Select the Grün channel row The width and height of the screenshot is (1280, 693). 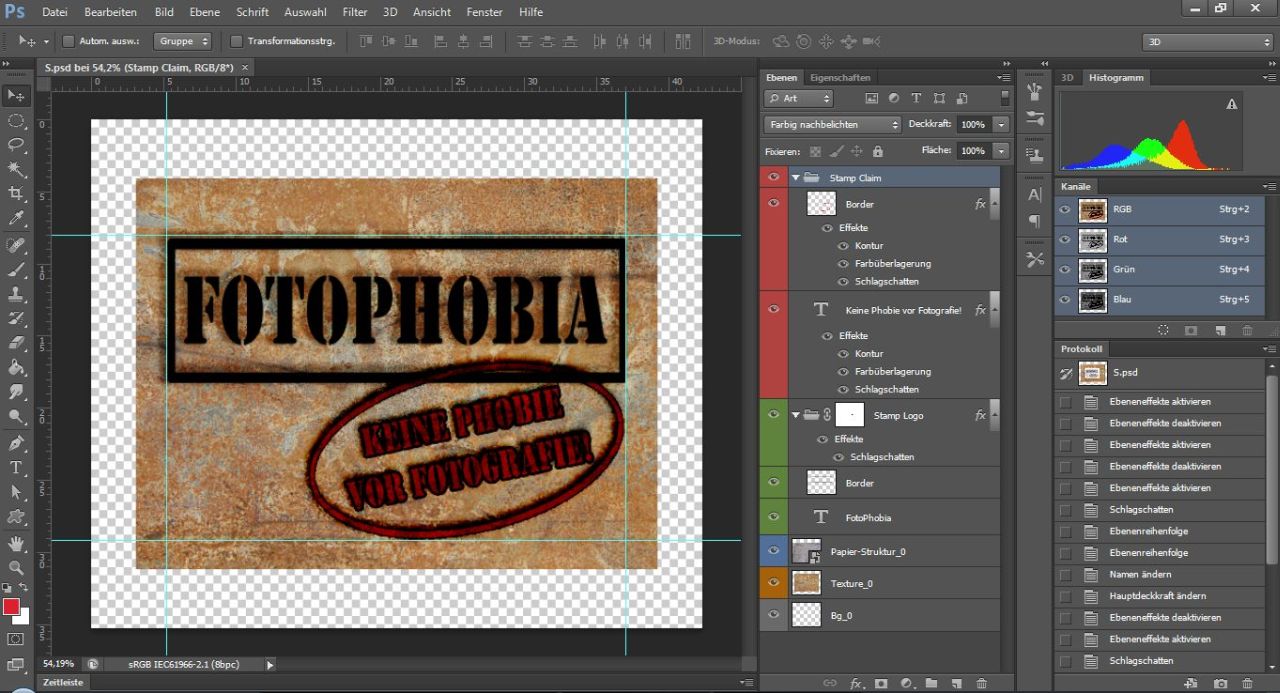[x=1159, y=270]
